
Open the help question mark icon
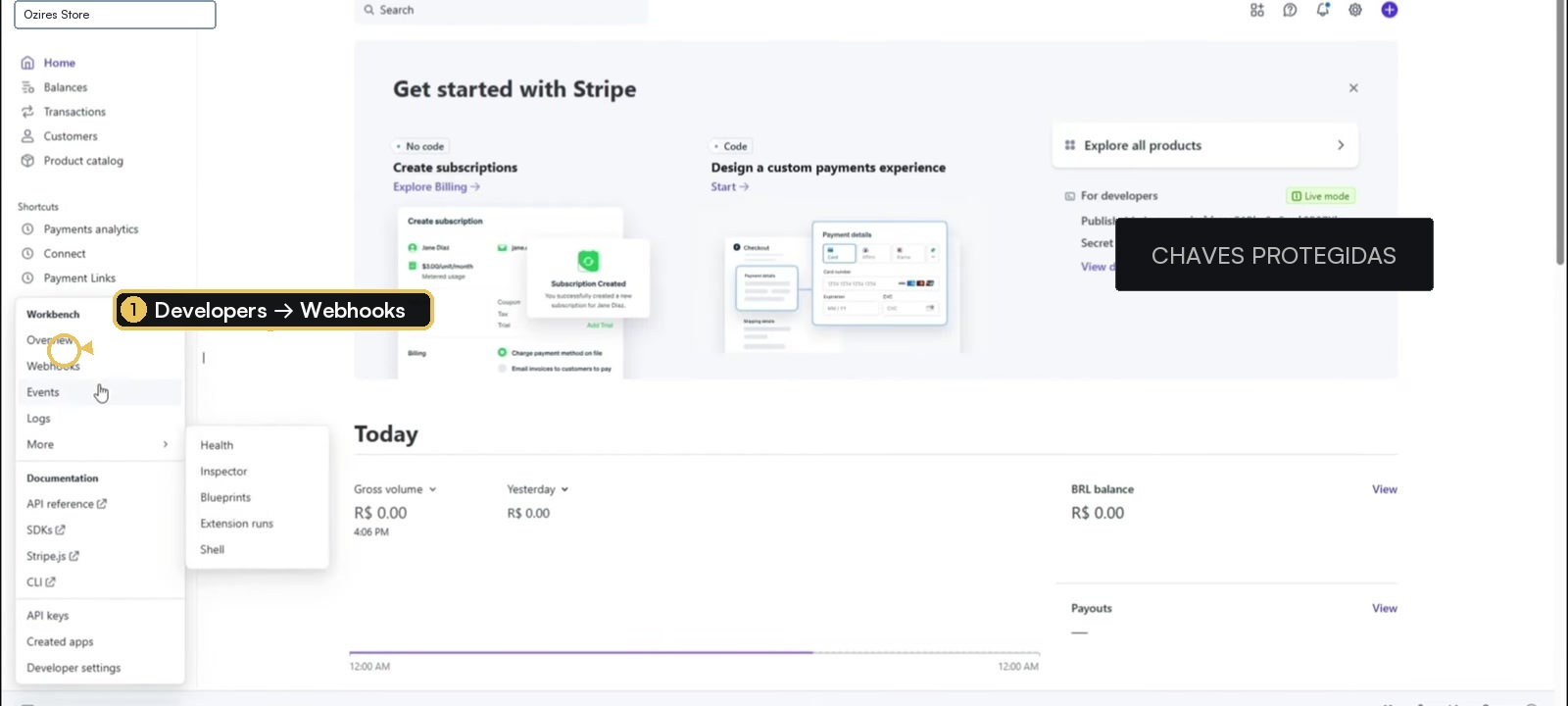[x=1290, y=10]
